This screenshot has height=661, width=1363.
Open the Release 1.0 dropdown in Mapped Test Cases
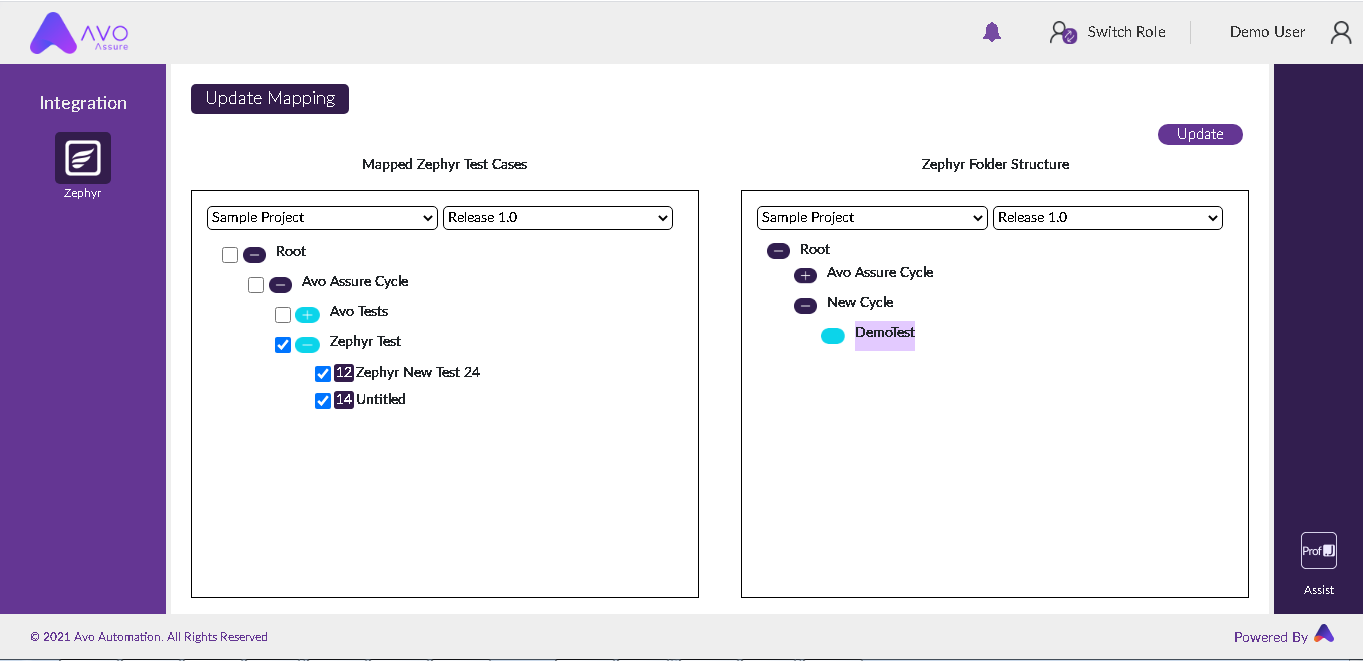pyautogui.click(x=558, y=218)
